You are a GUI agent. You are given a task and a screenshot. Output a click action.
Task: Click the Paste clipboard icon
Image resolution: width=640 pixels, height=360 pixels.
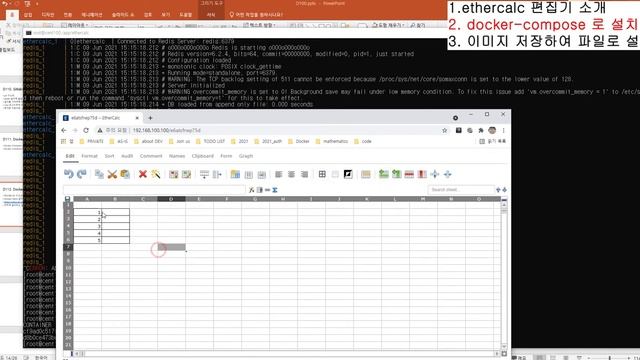tap(125, 174)
